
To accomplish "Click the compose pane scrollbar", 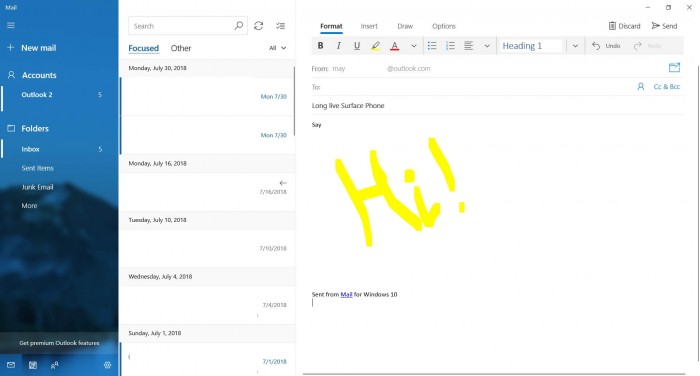I will [698, 213].
